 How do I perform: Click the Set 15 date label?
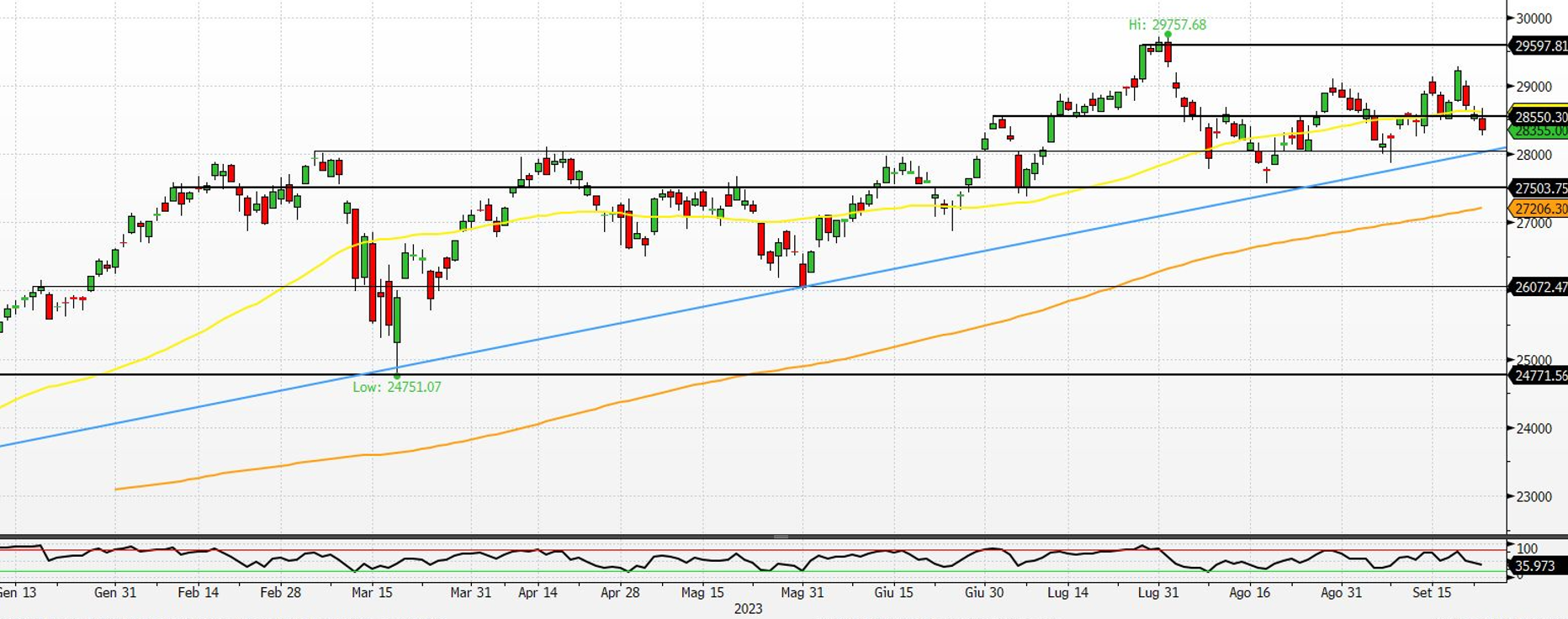1432,592
